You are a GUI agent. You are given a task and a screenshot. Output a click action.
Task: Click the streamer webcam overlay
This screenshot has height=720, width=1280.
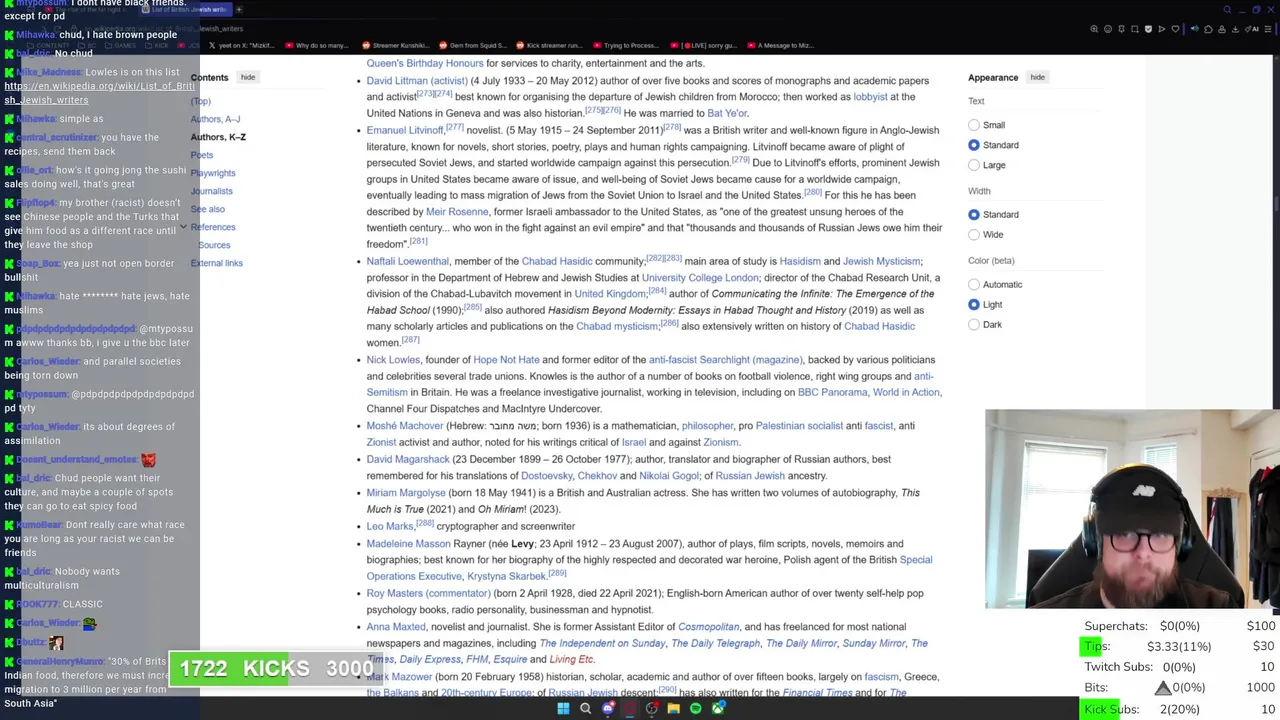(1131, 509)
